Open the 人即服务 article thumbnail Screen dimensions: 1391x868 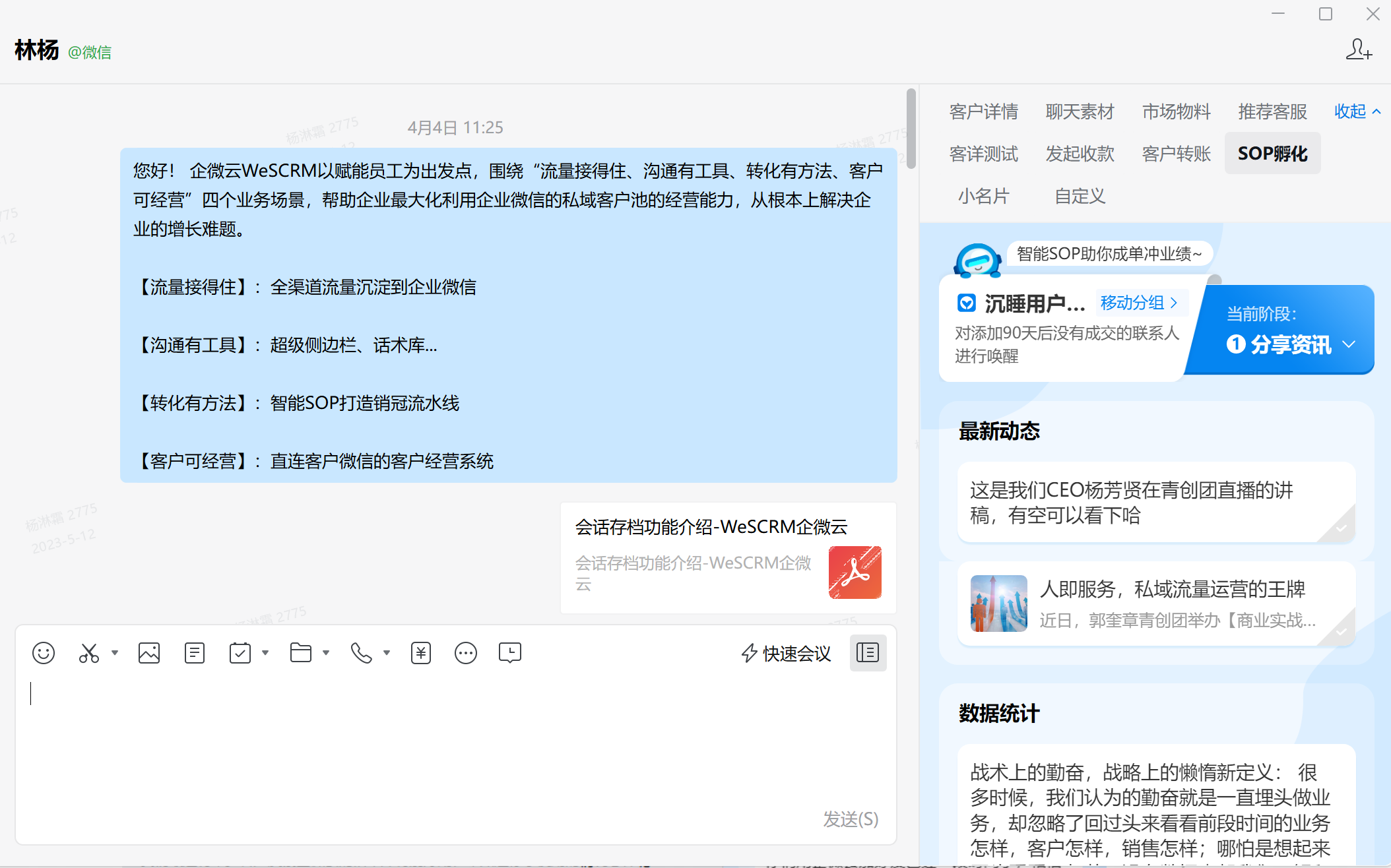pyautogui.click(x=999, y=604)
